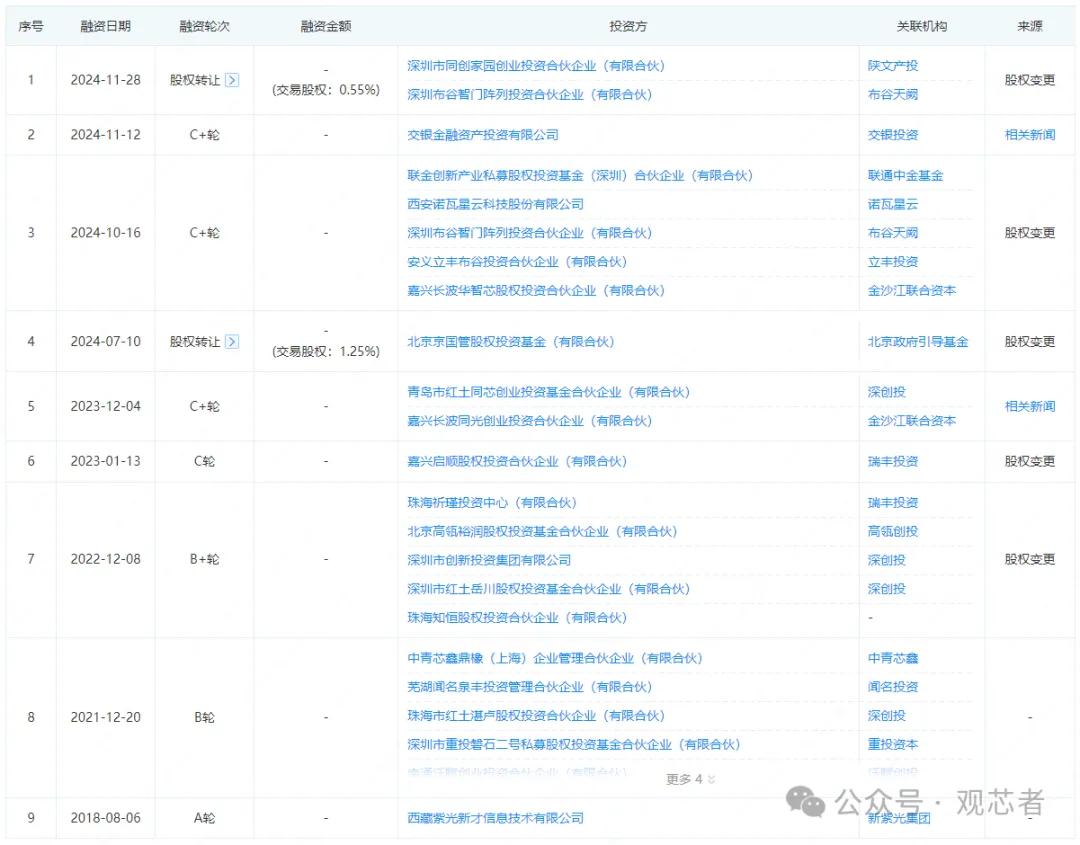
Task: View 相关新闻 source for 2024-11-12 round
Action: pyautogui.click(x=1030, y=134)
